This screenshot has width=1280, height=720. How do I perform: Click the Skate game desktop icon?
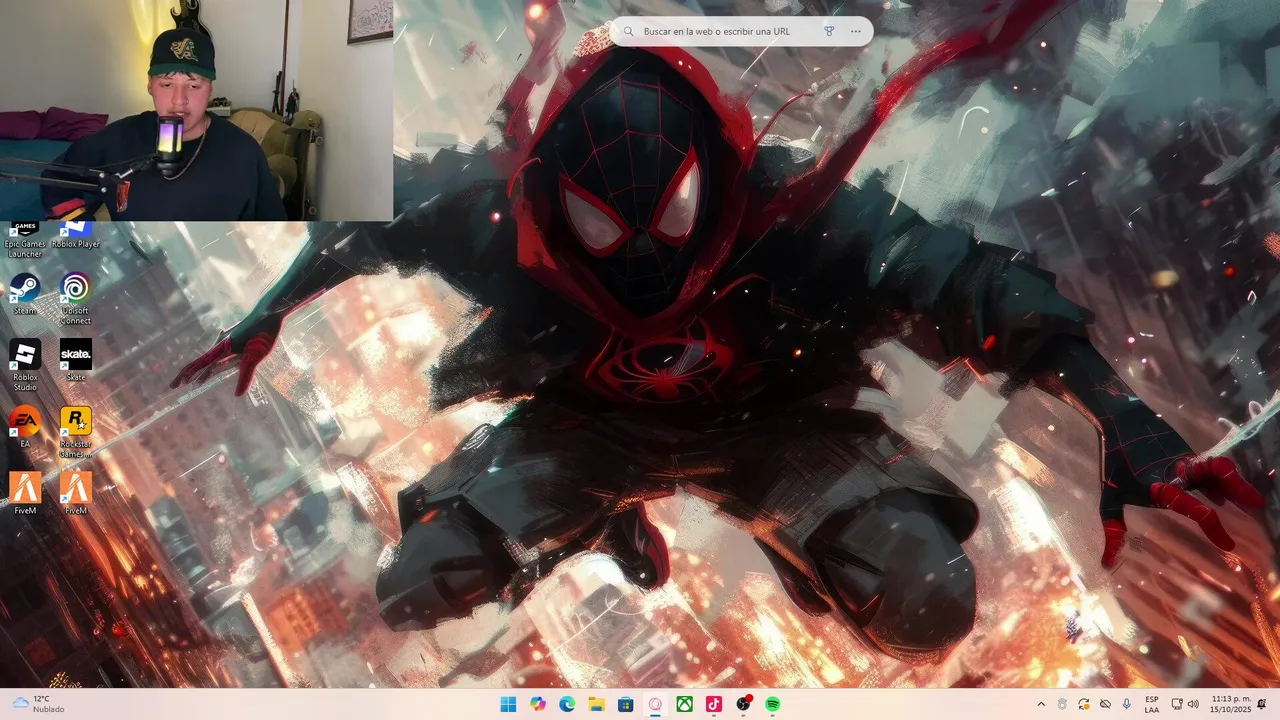(76, 360)
